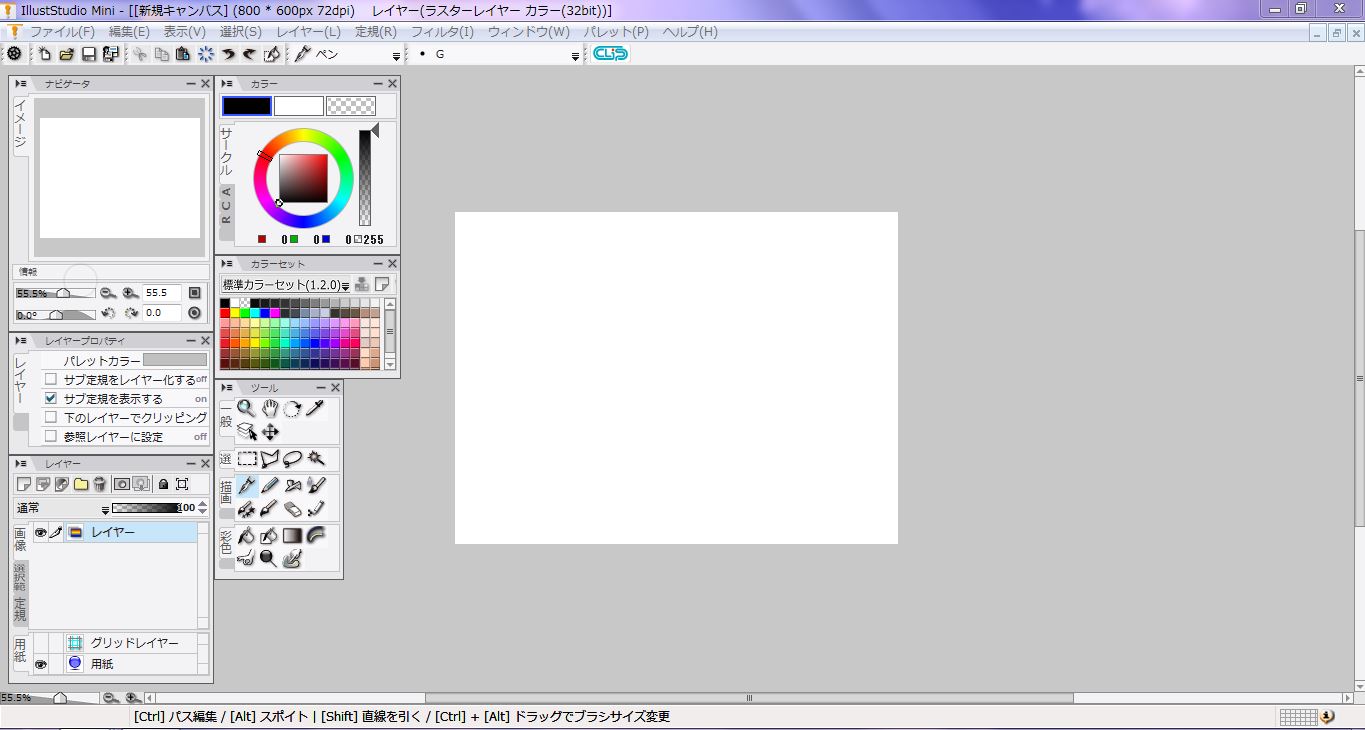Expand the ペン tool preset dropdown
Image resolution: width=1365 pixels, height=730 pixels.
(x=396, y=56)
